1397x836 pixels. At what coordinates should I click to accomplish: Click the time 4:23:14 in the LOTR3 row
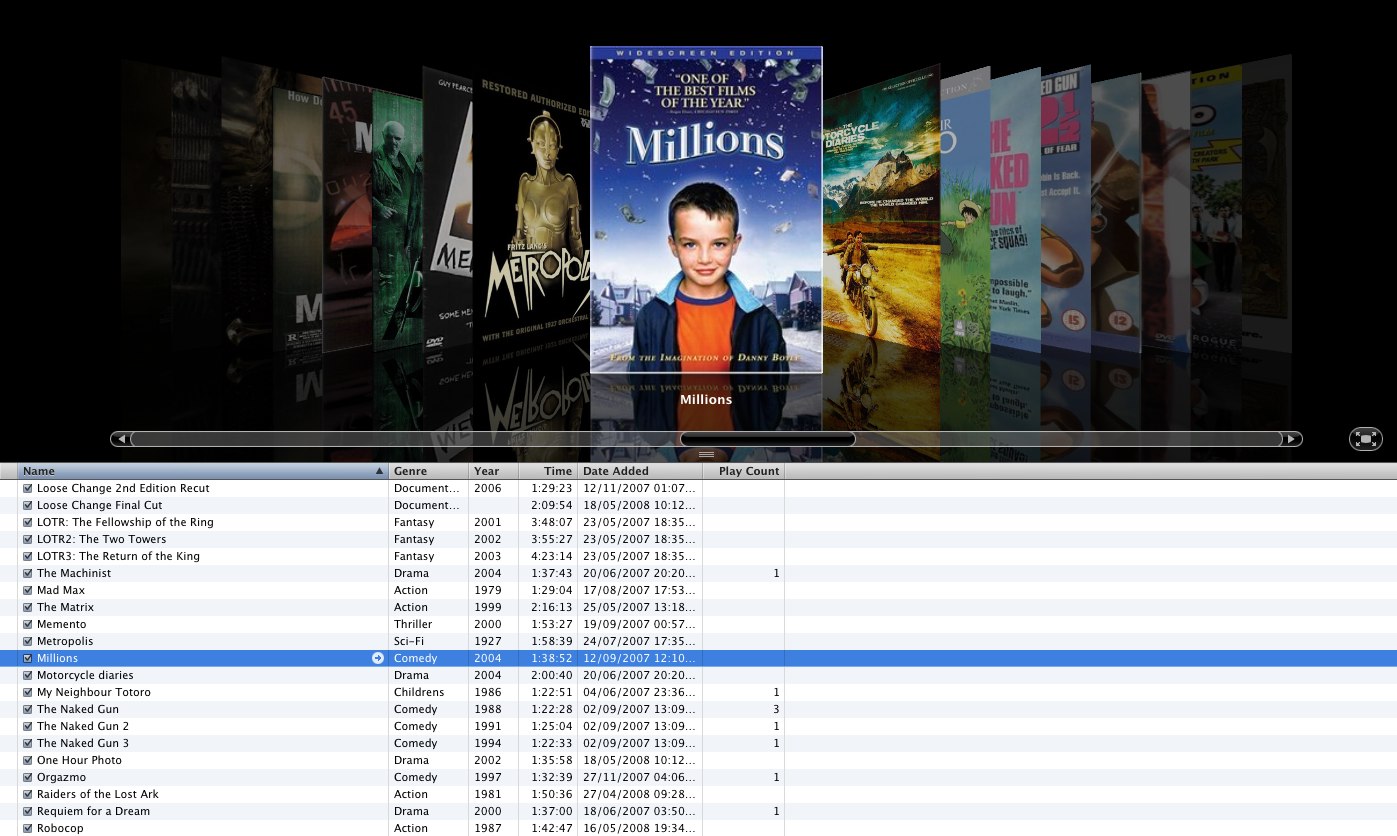tap(552, 556)
